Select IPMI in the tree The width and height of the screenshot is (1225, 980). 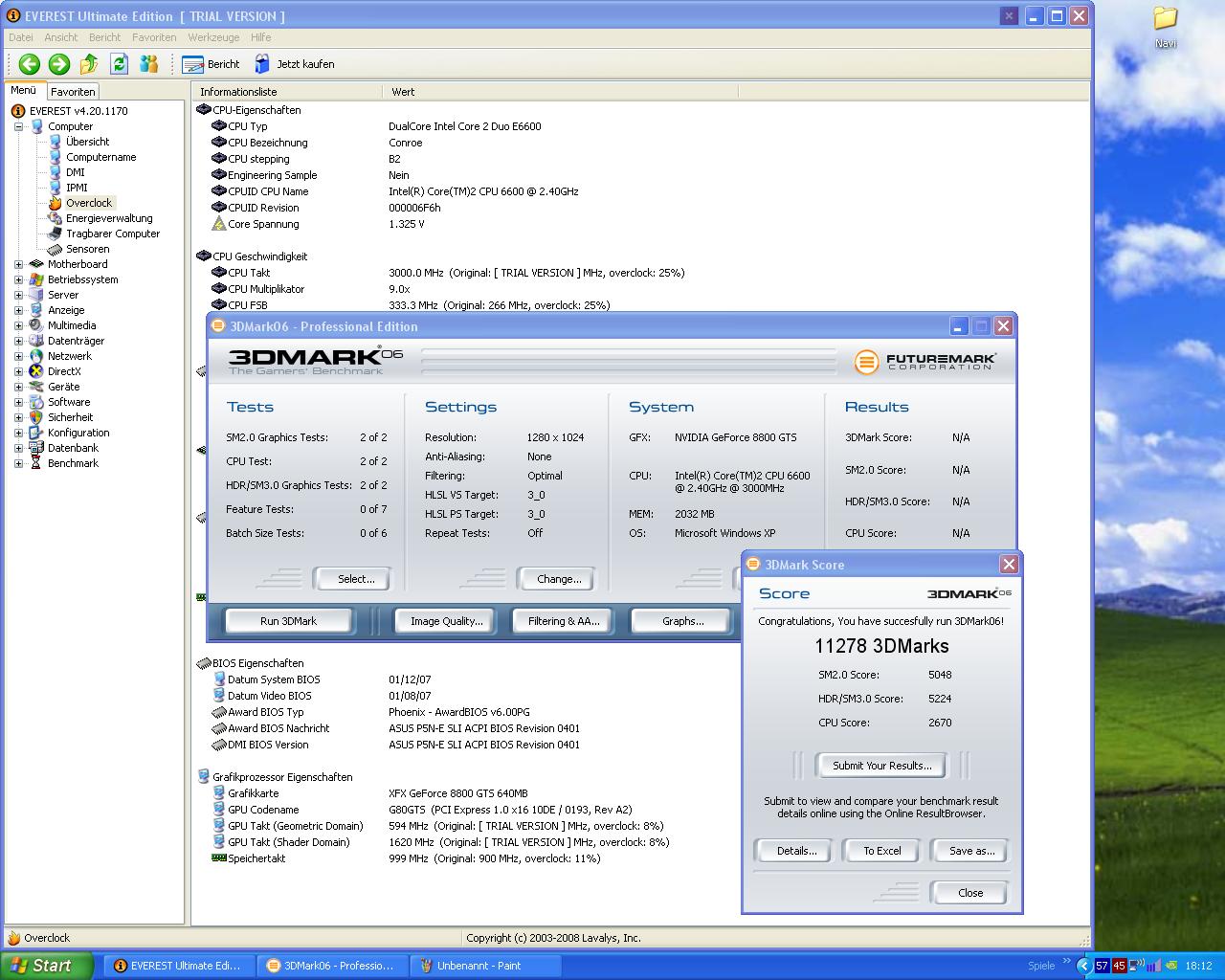click(x=77, y=188)
